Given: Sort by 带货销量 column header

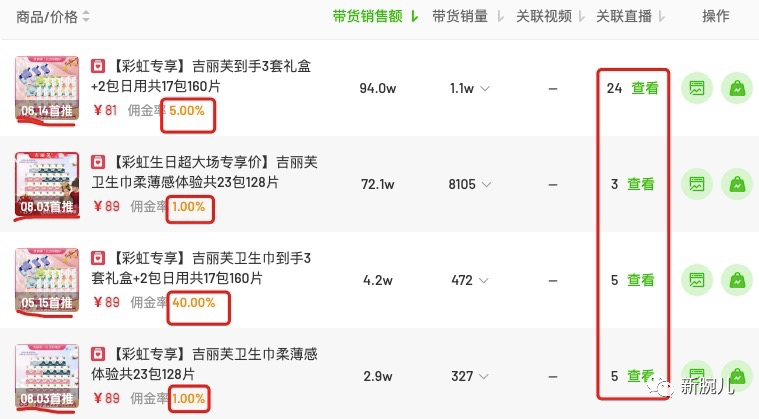Looking at the screenshot, I should click(468, 16).
